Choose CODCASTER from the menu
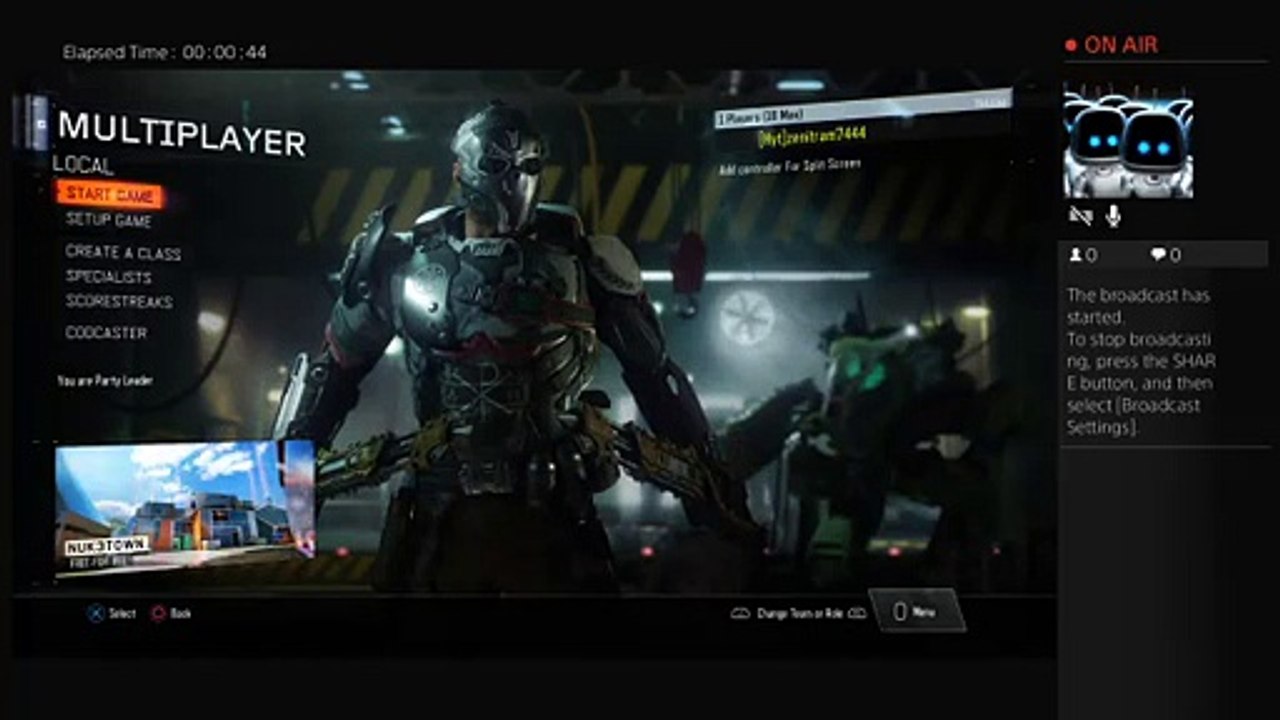1280x720 pixels. click(106, 332)
